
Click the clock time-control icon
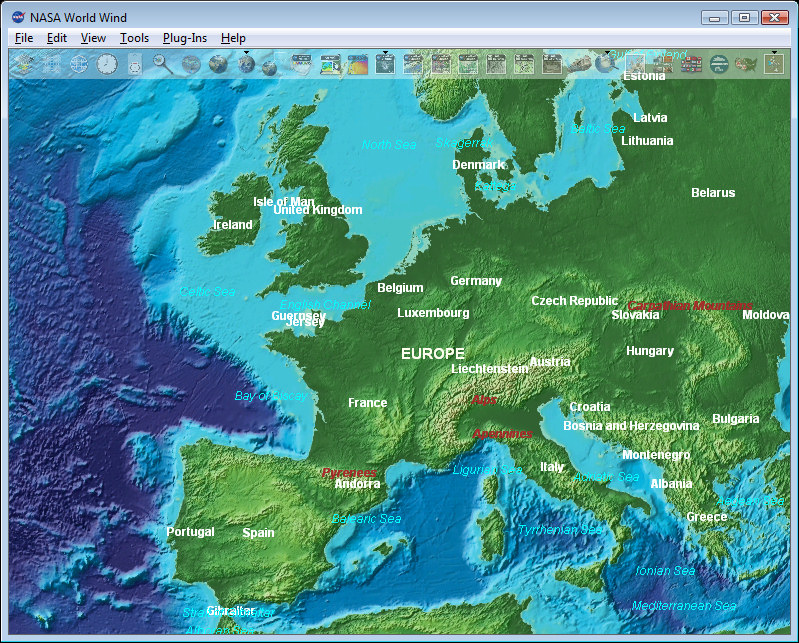coord(107,64)
